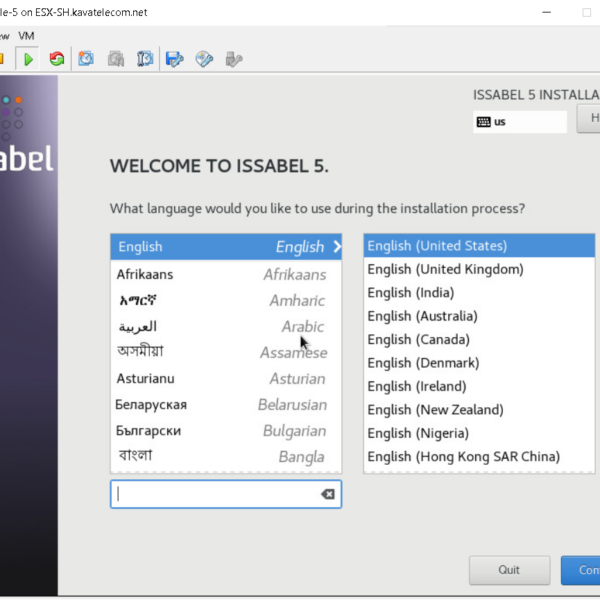Click inside the language search field

215,494
